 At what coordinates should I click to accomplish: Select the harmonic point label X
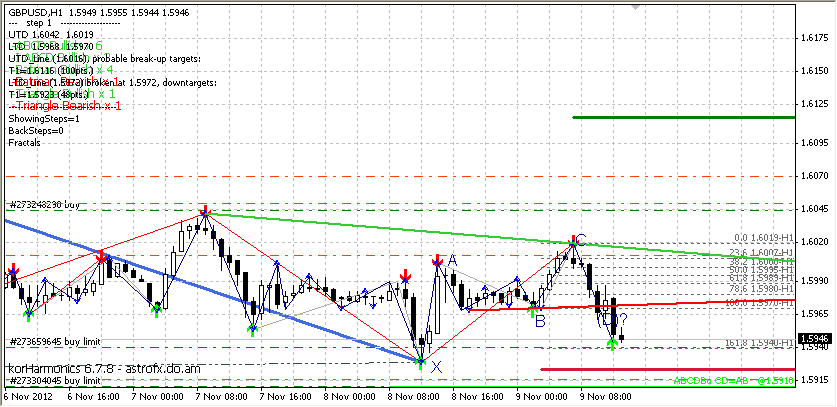436,366
